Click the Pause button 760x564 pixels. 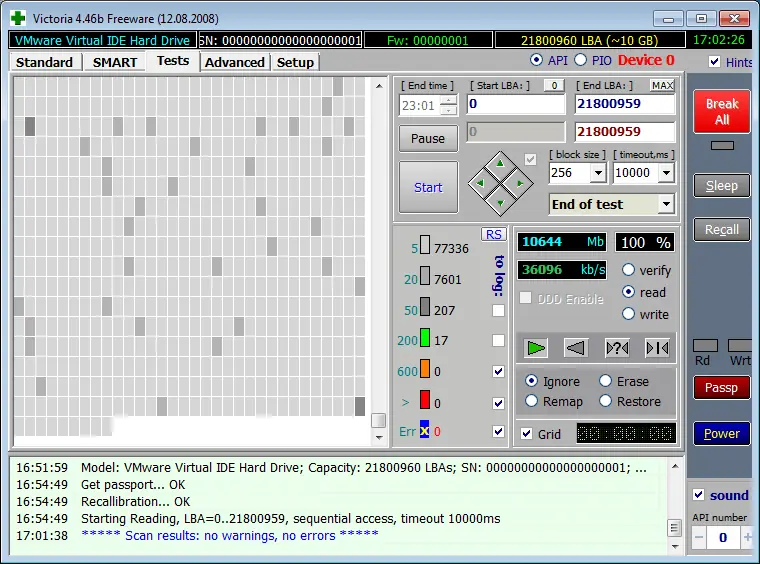click(x=428, y=139)
